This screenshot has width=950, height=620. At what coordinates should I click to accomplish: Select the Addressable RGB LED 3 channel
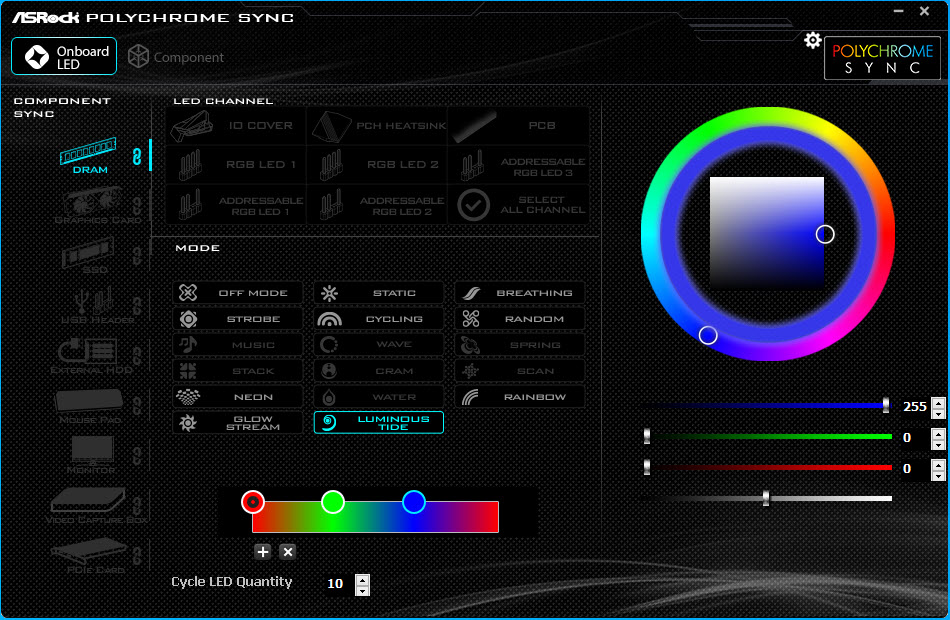pos(518,165)
